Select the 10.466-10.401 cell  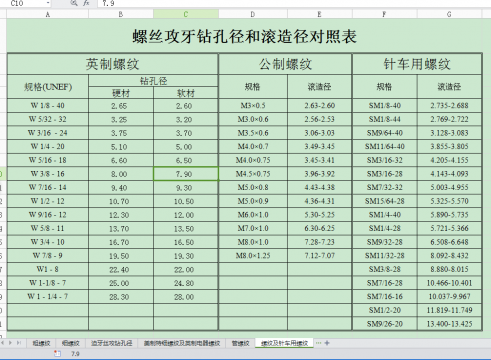tap(449, 283)
